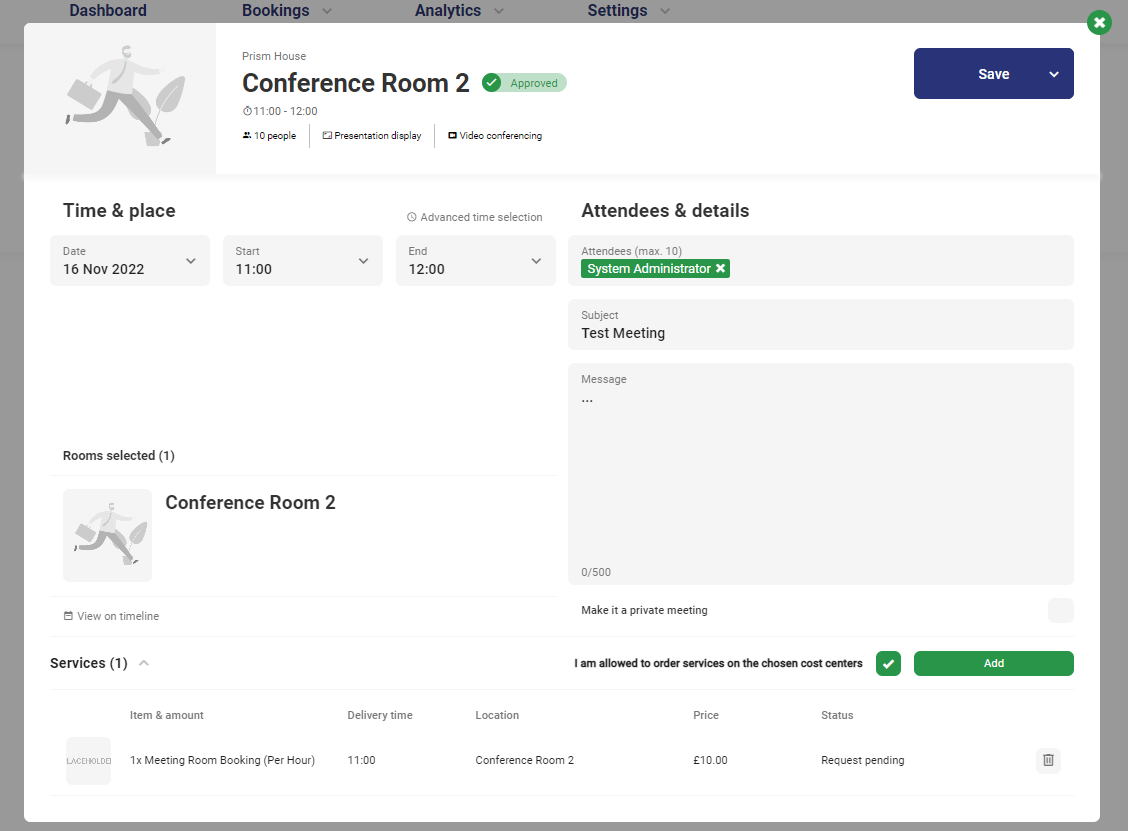This screenshot has height=831, width=1128.
Task: Click the Video conferencing feature icon
Action: tap(452, 136)
